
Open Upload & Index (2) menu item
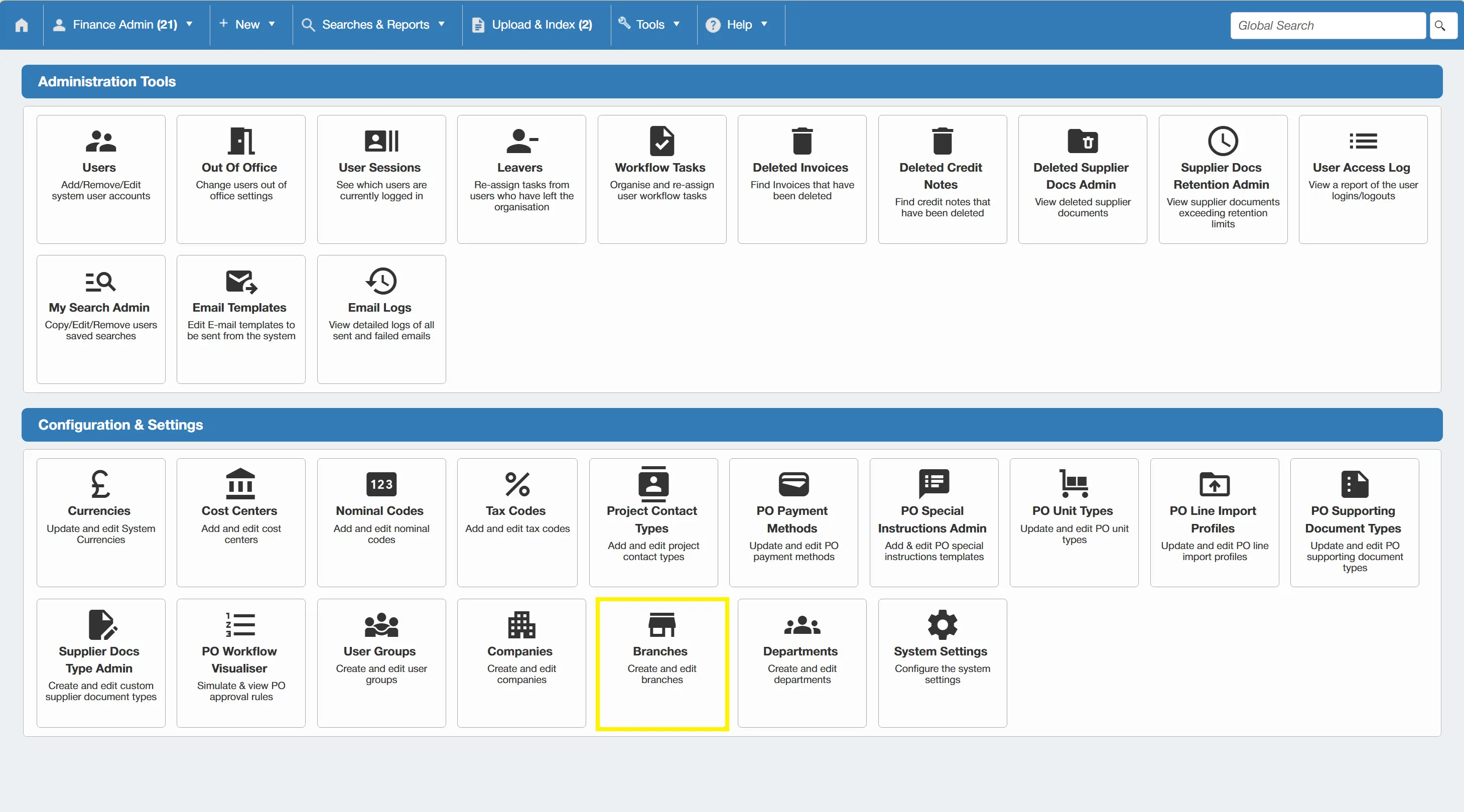(533, 25)
